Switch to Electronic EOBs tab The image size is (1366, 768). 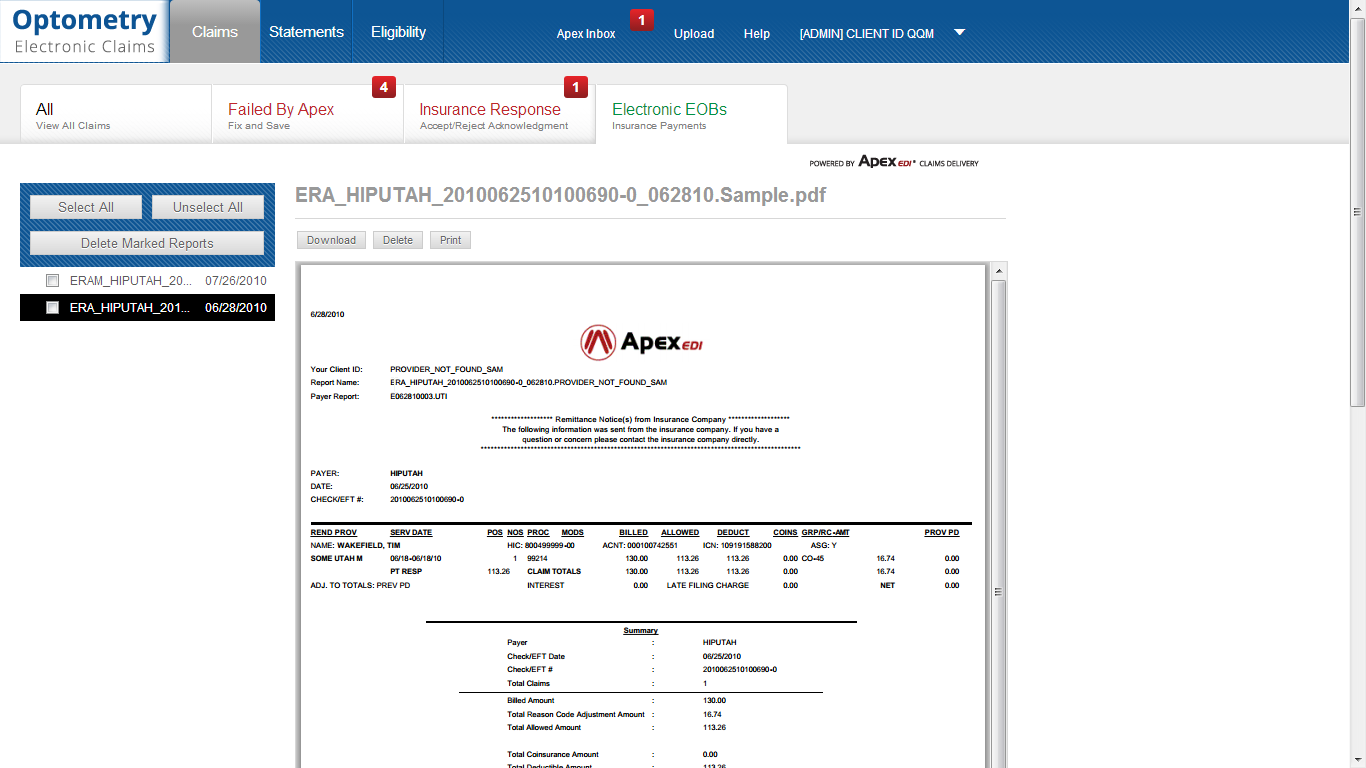[691, 115]
